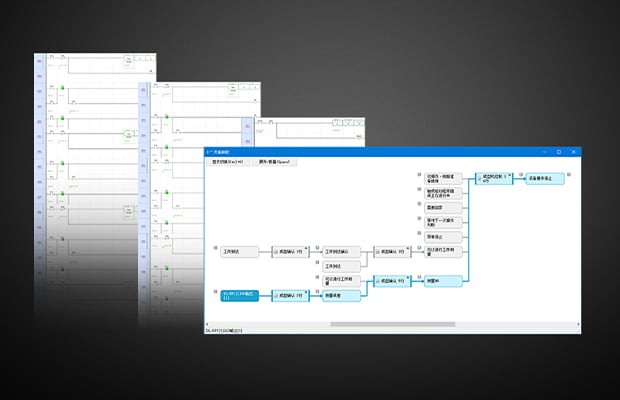Image resolution: width=620 pixels, height=400 pixels.
Task: Click the small square marker right of 设备操作停止 node
Action: [x=571, y=175]
